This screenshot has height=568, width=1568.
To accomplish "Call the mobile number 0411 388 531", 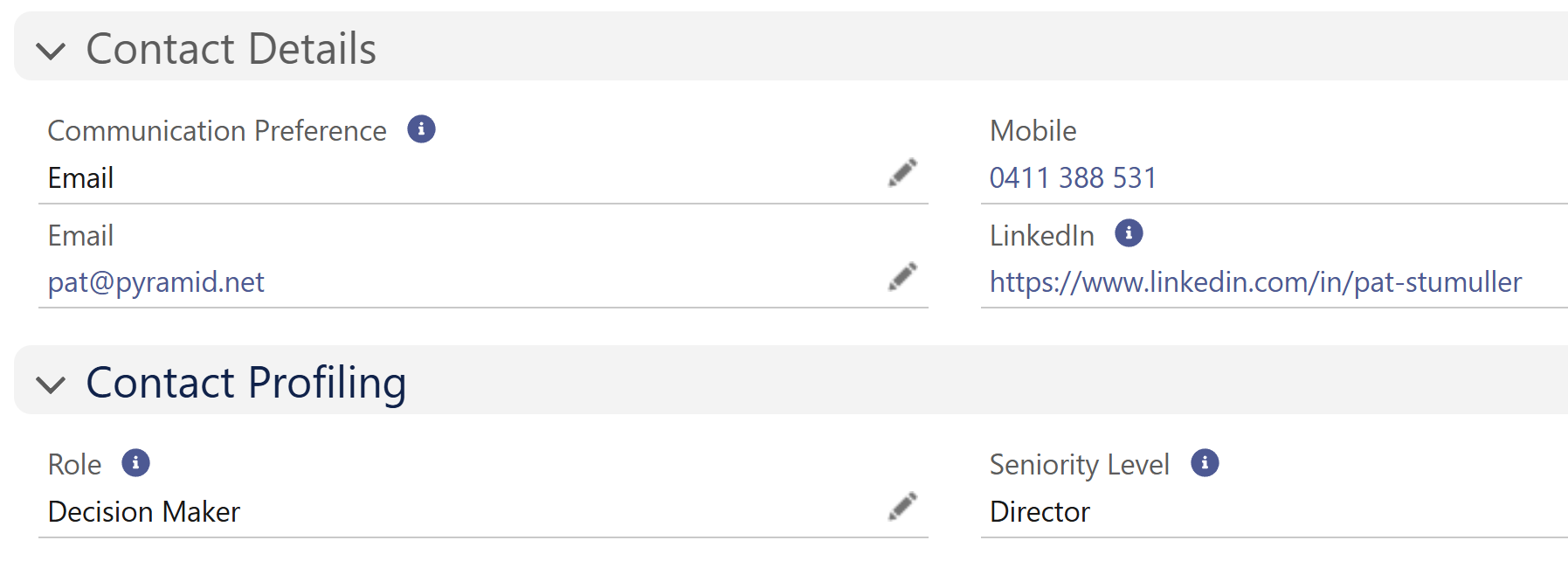I will [x=1072, y=178].
